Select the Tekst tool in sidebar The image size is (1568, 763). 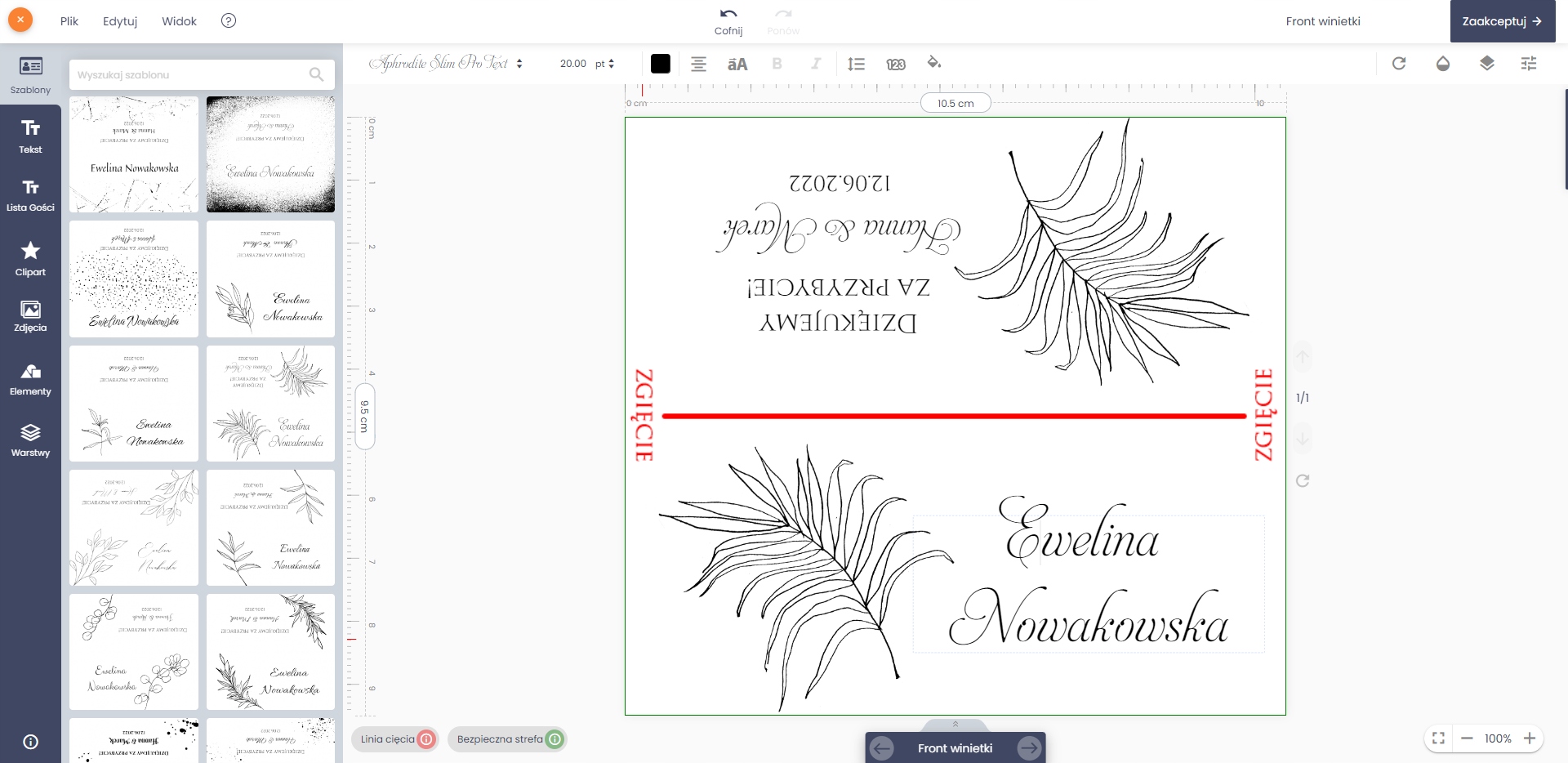[30, 136]
